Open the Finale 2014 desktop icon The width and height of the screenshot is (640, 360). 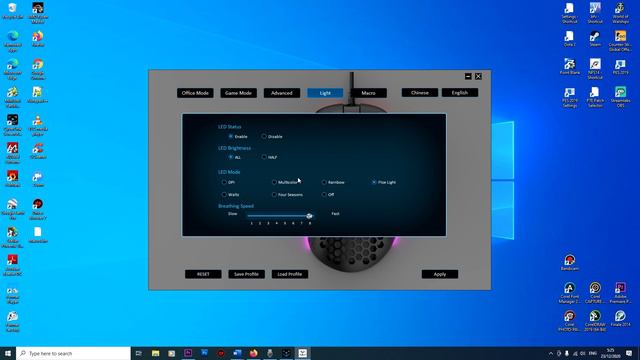620,318
